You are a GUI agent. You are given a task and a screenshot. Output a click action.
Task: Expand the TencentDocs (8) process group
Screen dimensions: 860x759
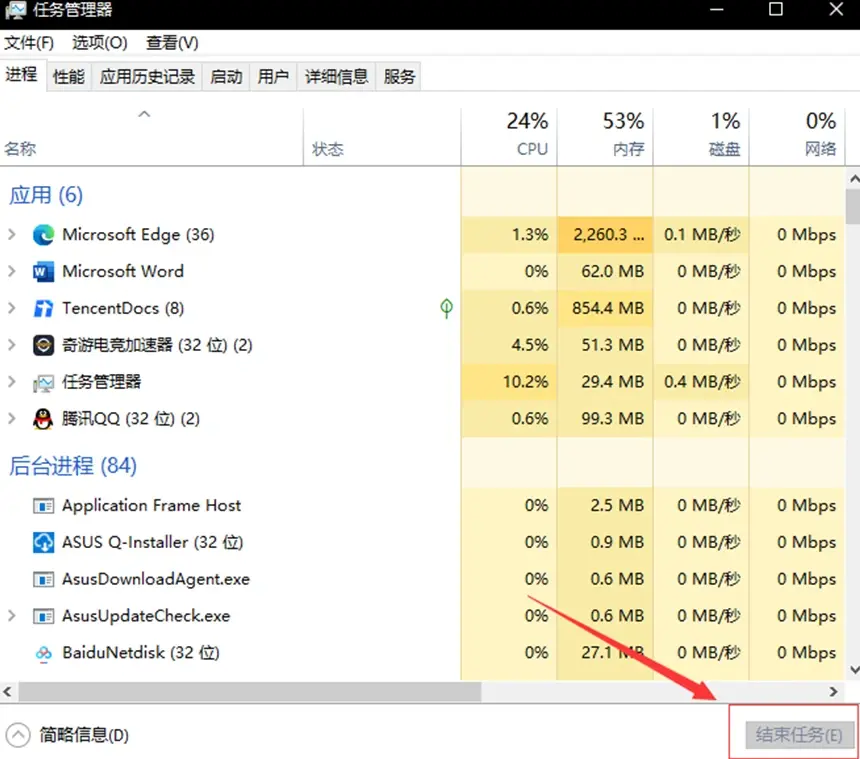[12, 308]
